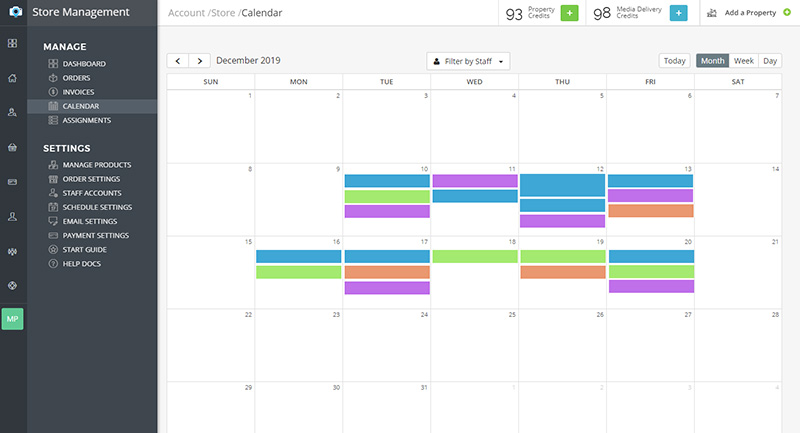
Task: Click the Add a Property icon
Action: pos(714,13)
